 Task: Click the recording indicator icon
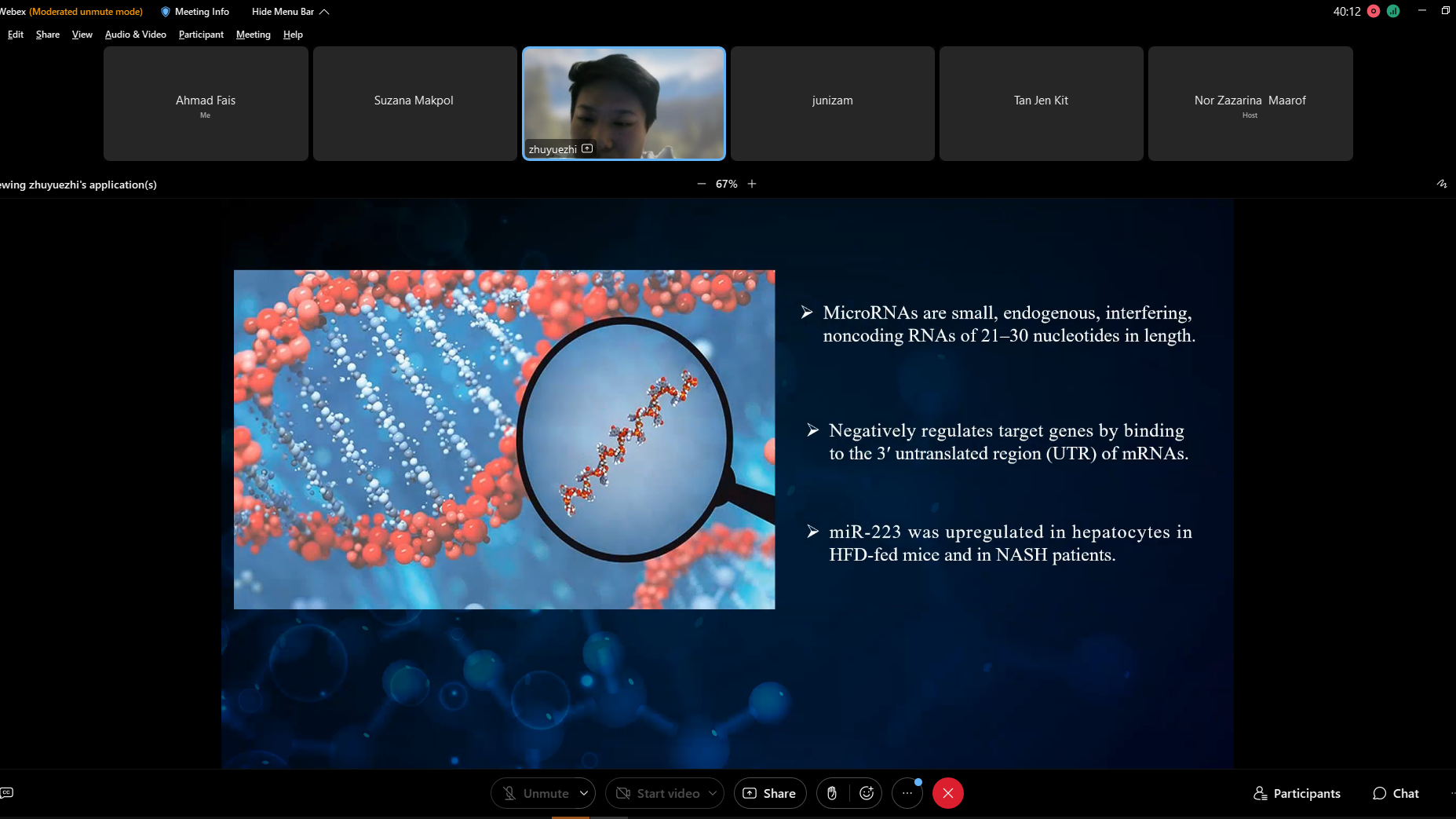[x=1374, y=11]
